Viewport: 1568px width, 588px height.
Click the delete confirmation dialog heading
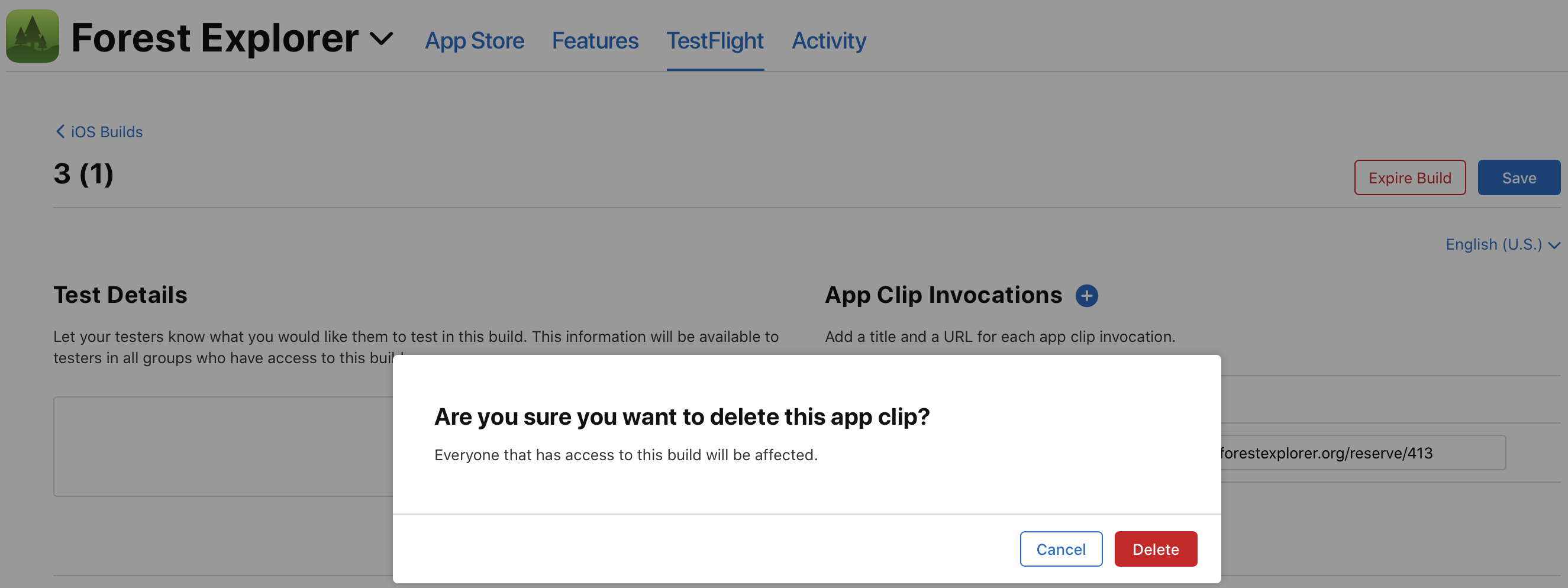682,416
